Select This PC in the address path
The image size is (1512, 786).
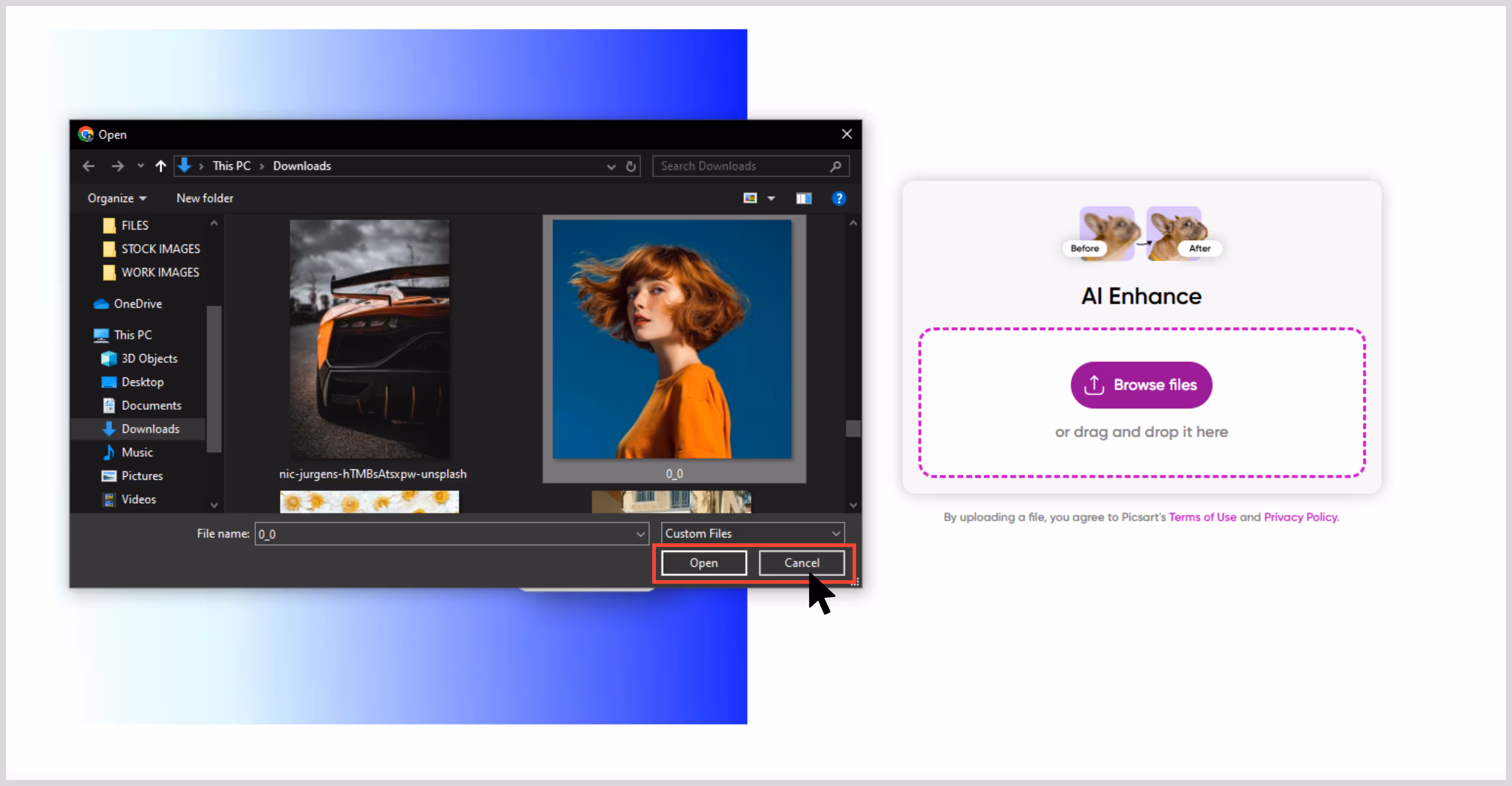coord(231,166)
